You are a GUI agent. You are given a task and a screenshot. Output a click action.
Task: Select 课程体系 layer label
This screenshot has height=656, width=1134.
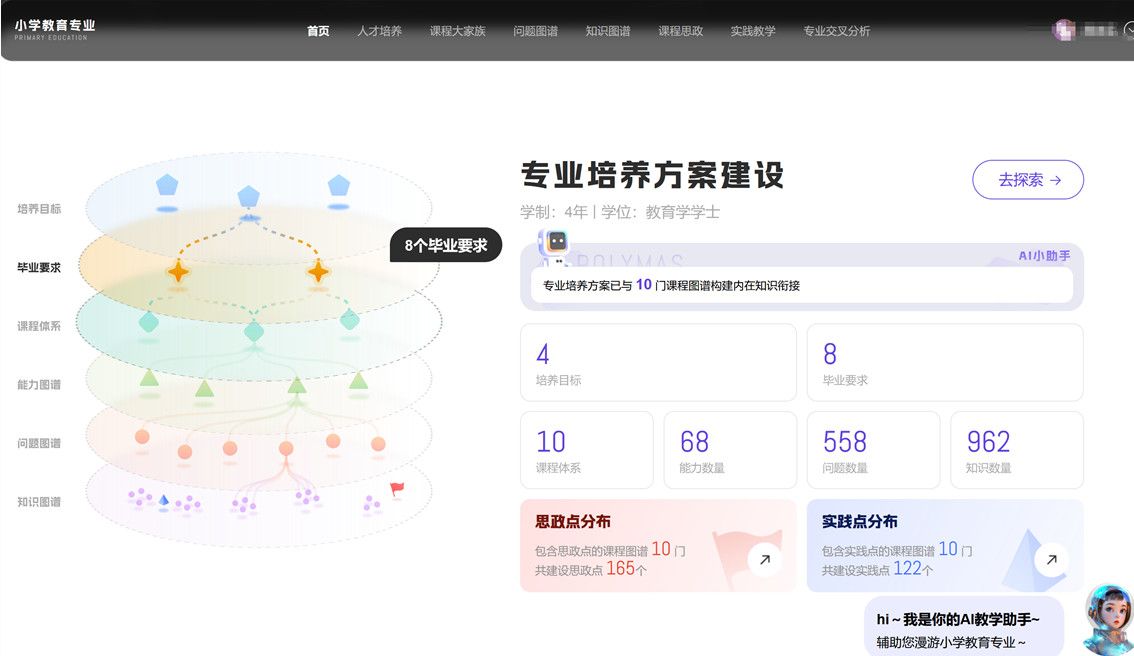pos(39,326)
